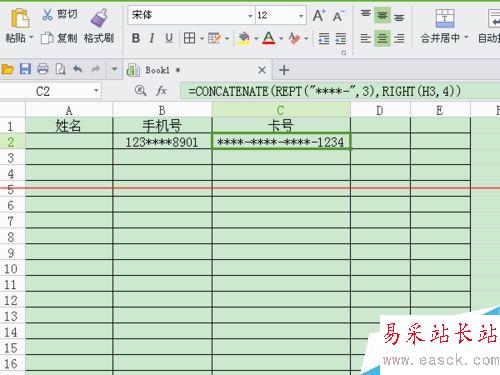
Task: Open the font size dropdown 12
Action: 301,16
